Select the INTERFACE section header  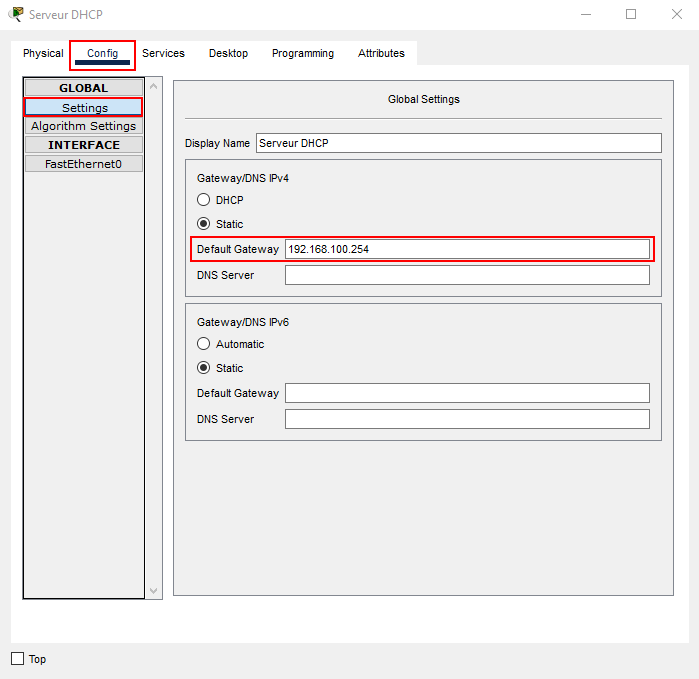pos(84,145)
